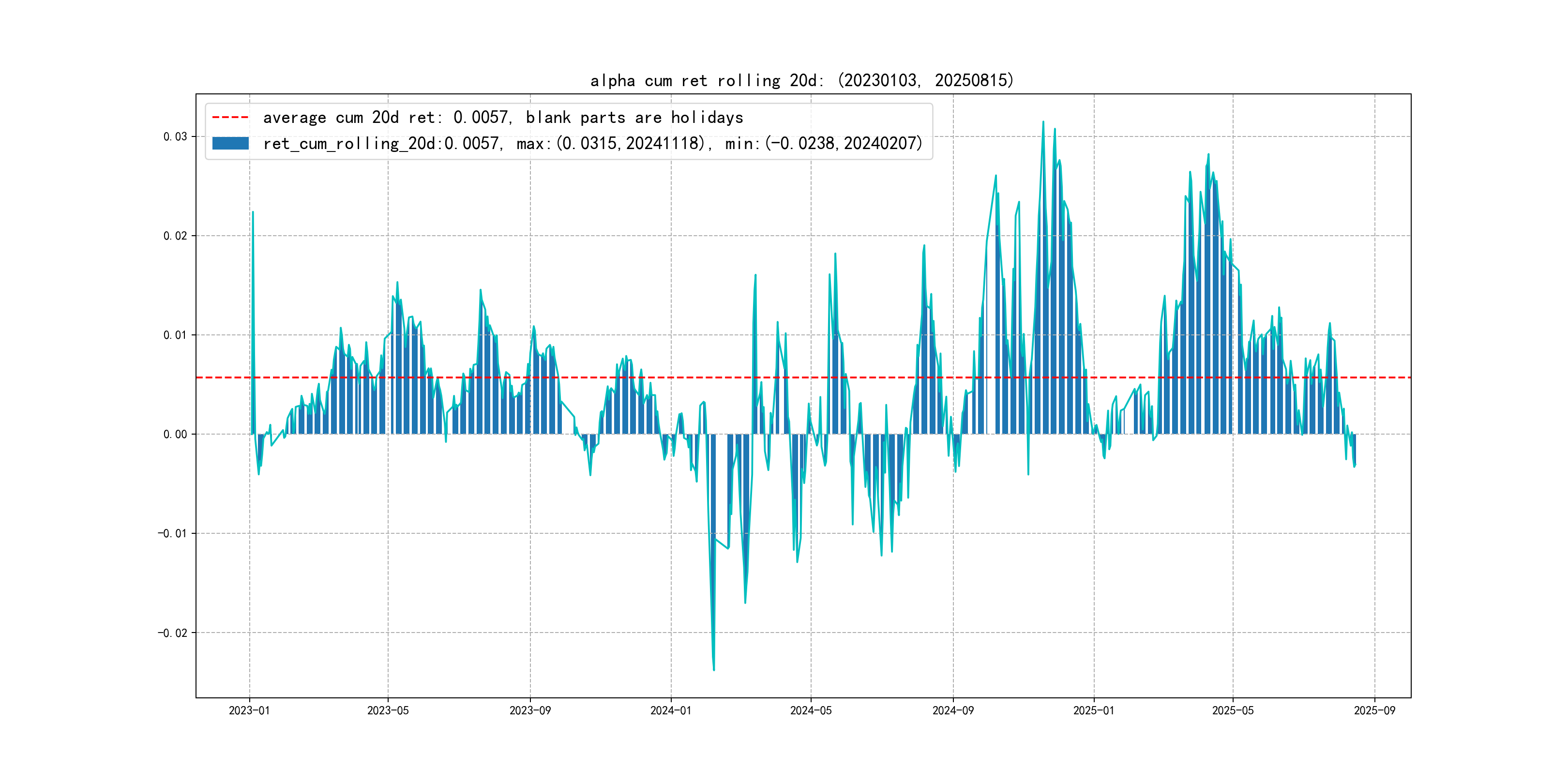Click the 0.03 y-axis tick label

[x=175, y=136]
